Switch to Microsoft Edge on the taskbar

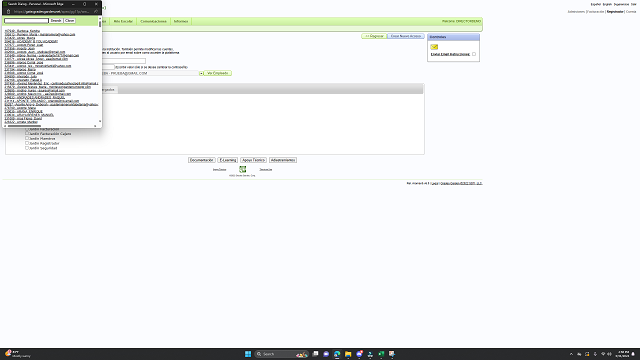tap(337, 354)
